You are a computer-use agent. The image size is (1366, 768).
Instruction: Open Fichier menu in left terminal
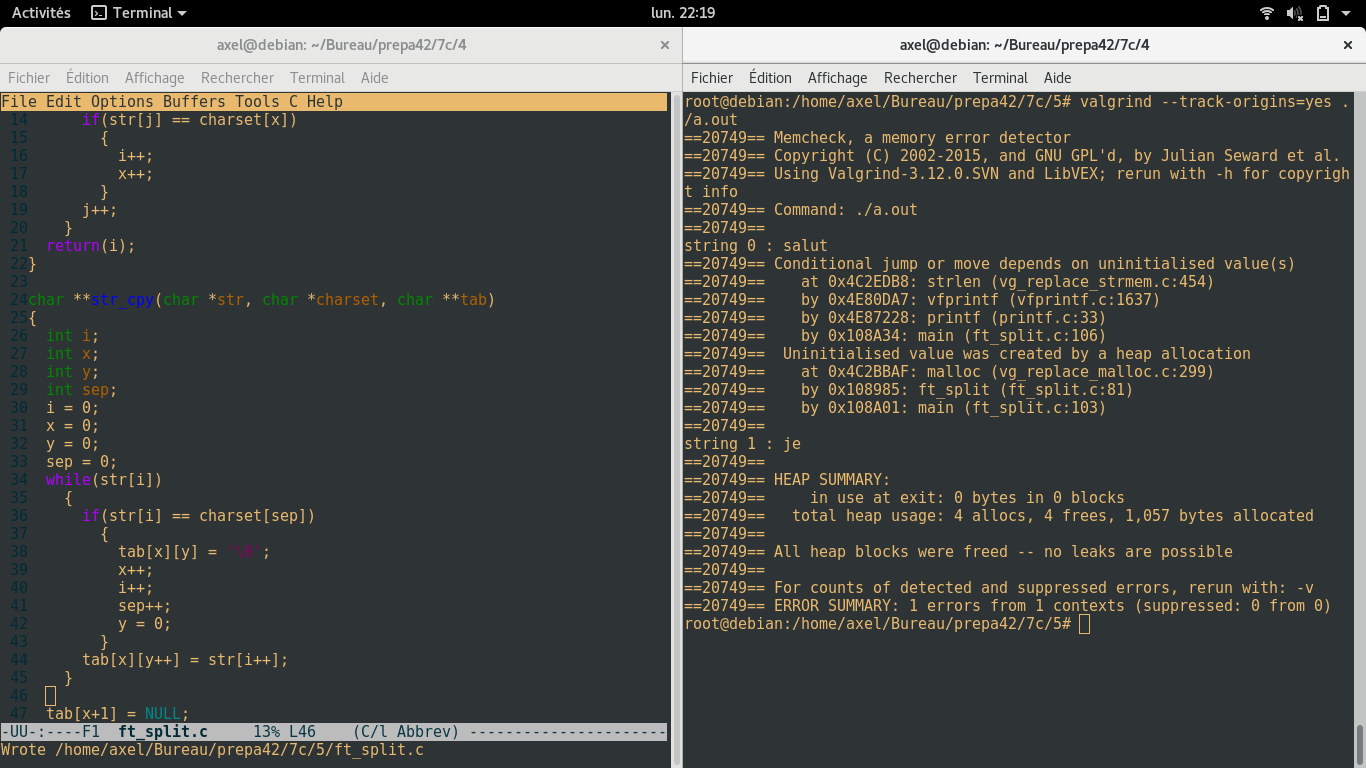pos(29,78)
